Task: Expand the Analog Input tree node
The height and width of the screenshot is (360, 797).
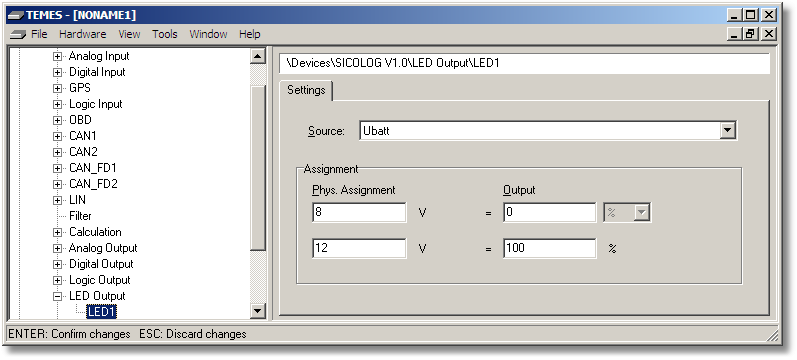Action: point(57,56)
